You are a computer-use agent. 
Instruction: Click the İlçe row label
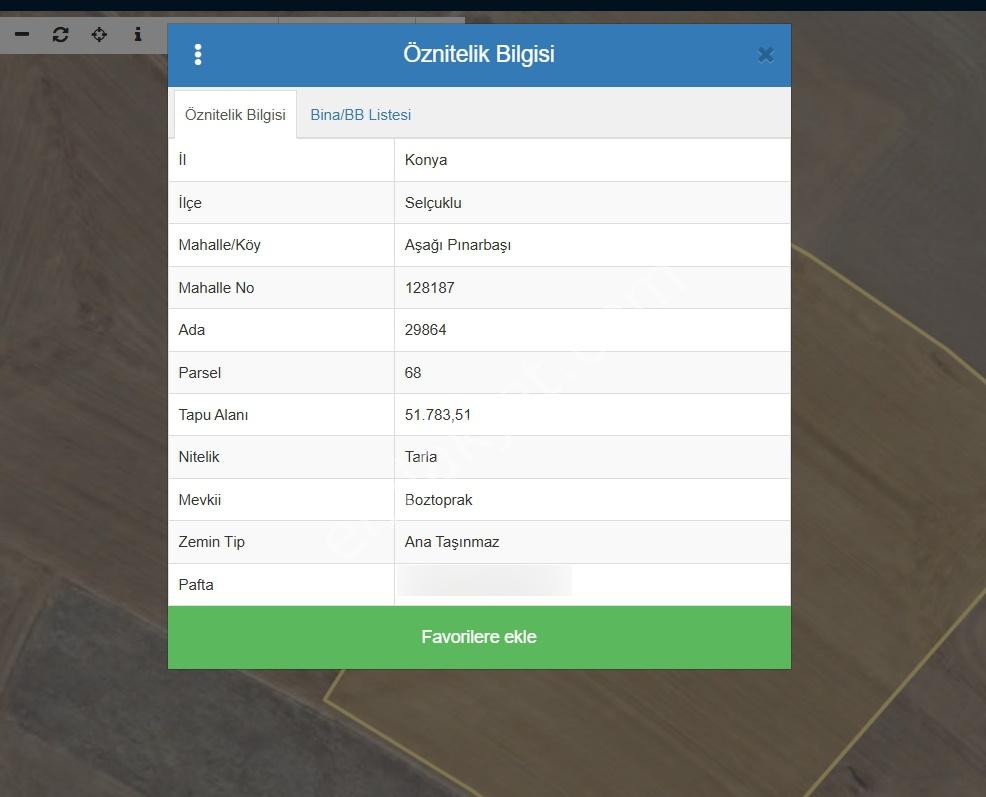[190, 203]
